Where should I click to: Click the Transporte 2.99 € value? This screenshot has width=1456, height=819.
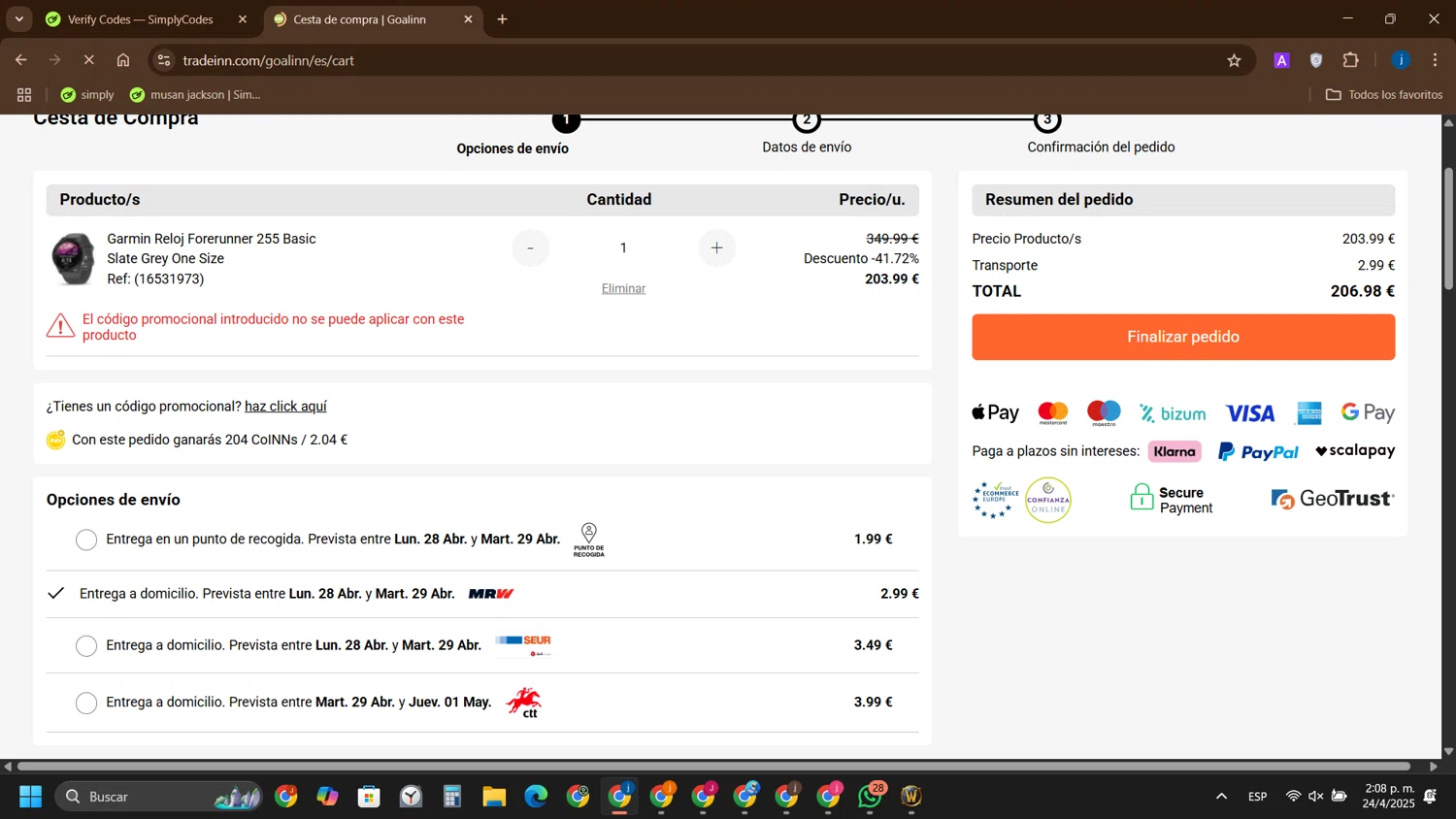pos(1375,265)
